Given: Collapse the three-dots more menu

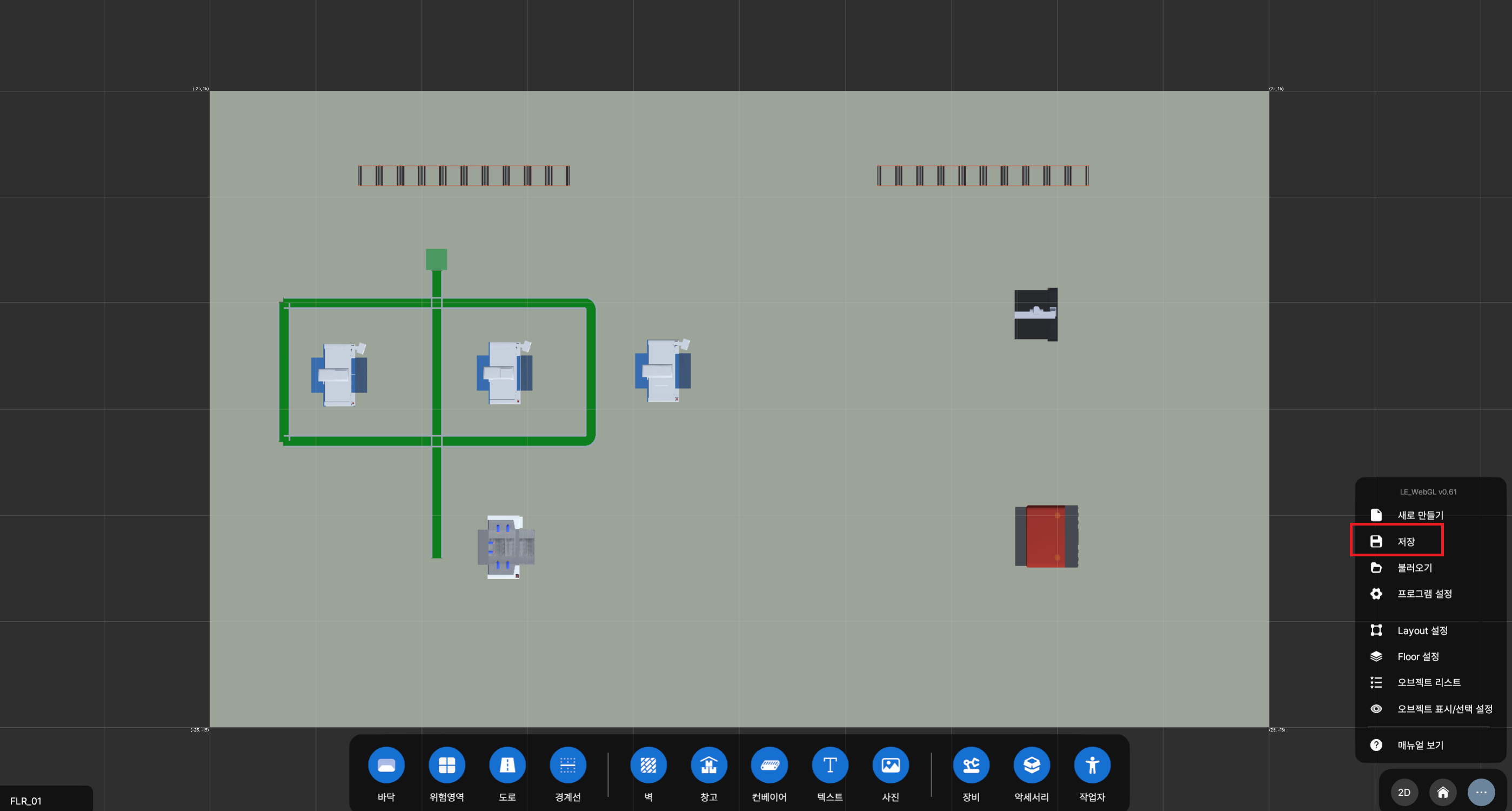Looking at the screenshot, I should coord(1481,792).
